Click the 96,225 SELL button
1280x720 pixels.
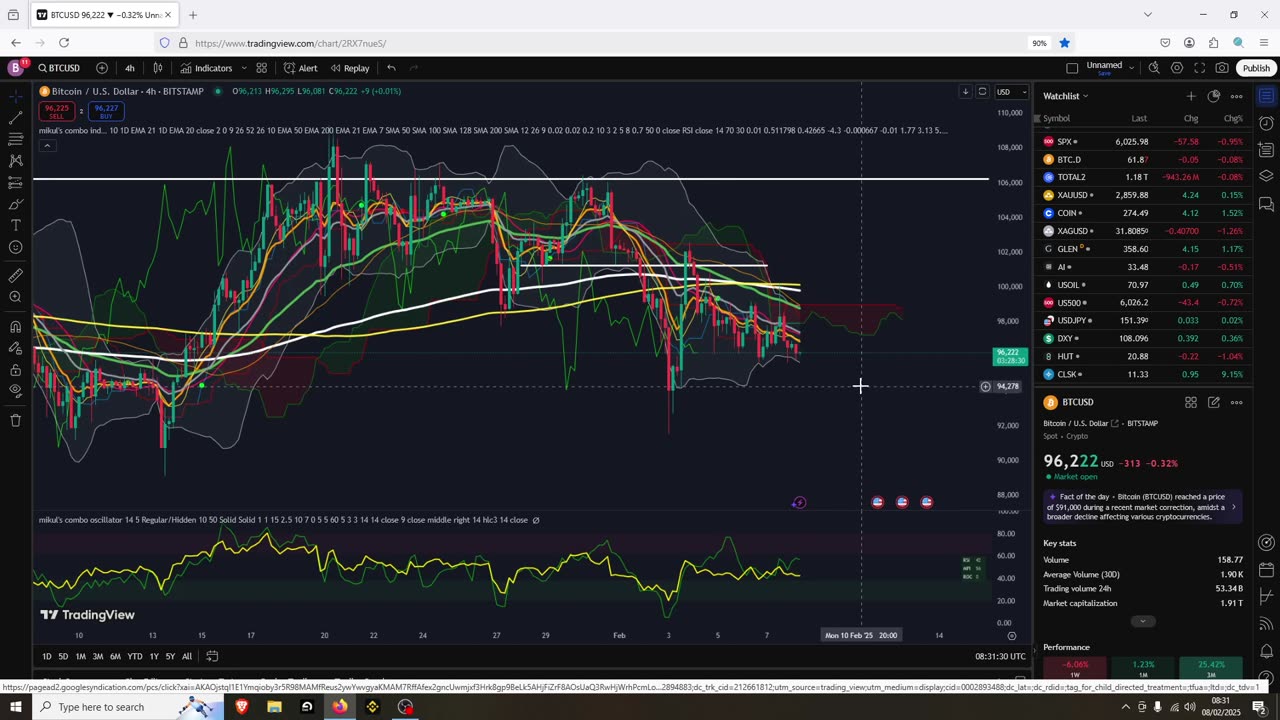[56, 111]
